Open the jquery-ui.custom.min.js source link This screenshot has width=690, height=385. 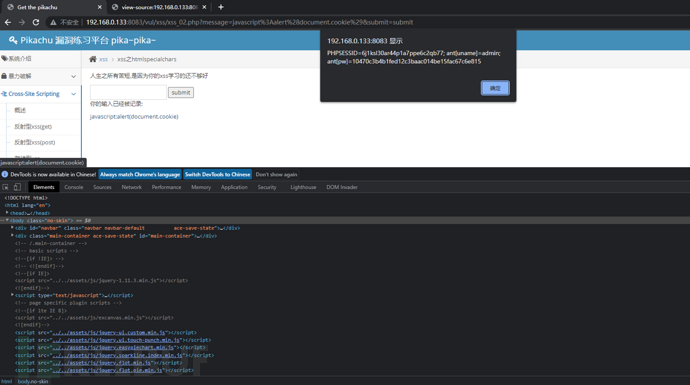[x=109, y=333]
